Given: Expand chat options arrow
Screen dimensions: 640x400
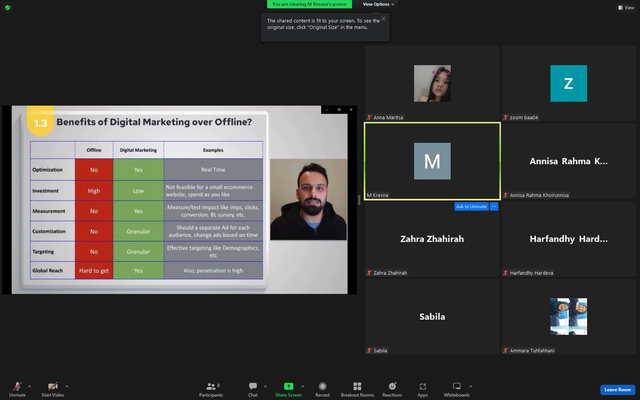Looking at the screenshot, I should tap(265, 386).
